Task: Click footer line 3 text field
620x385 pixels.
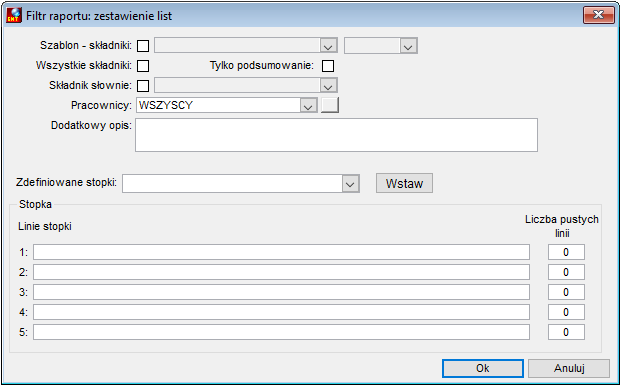Action: [281, 292]
